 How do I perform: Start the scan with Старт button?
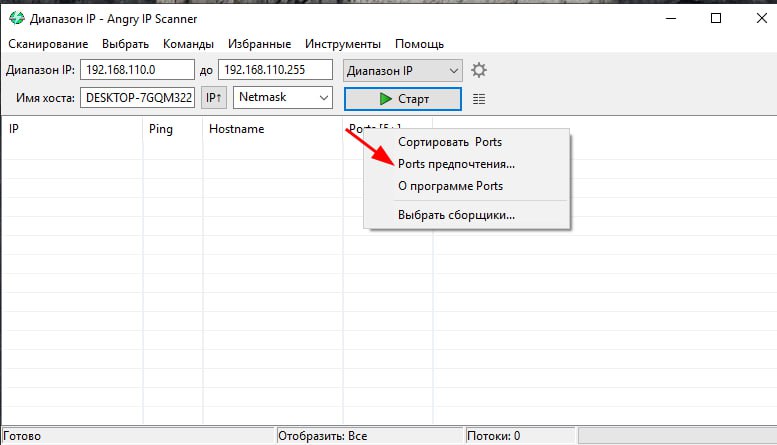click(x=402, y=99)
